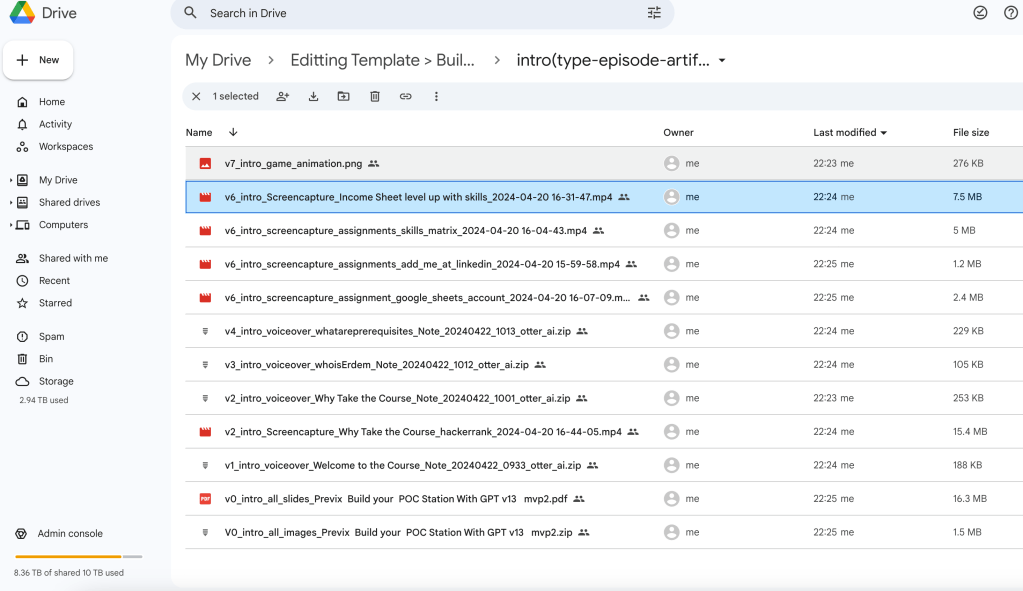The width and height of the screenshot is (1023, 591).
Task: Open intro folder dropdown arrow in breadcrumb
Action: tap(722, 61)
